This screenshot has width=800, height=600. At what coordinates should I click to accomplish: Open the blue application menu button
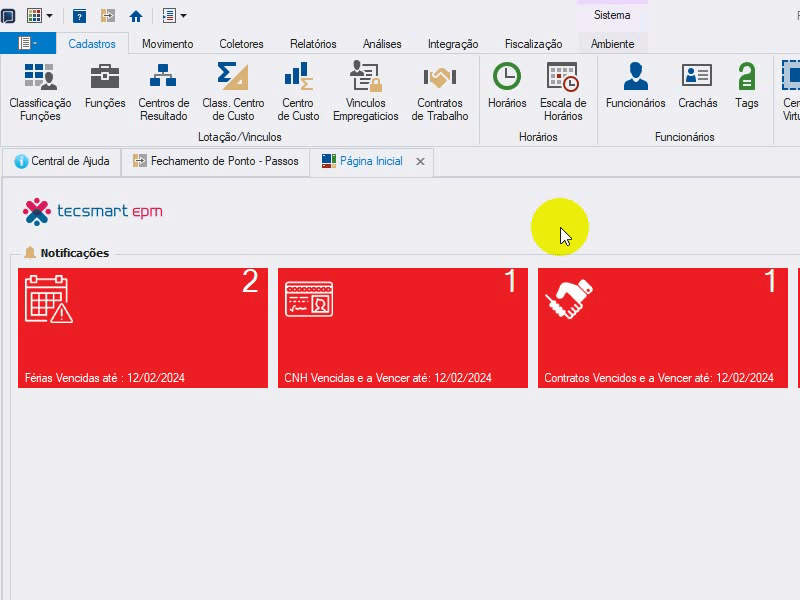[x=28, y=43]
